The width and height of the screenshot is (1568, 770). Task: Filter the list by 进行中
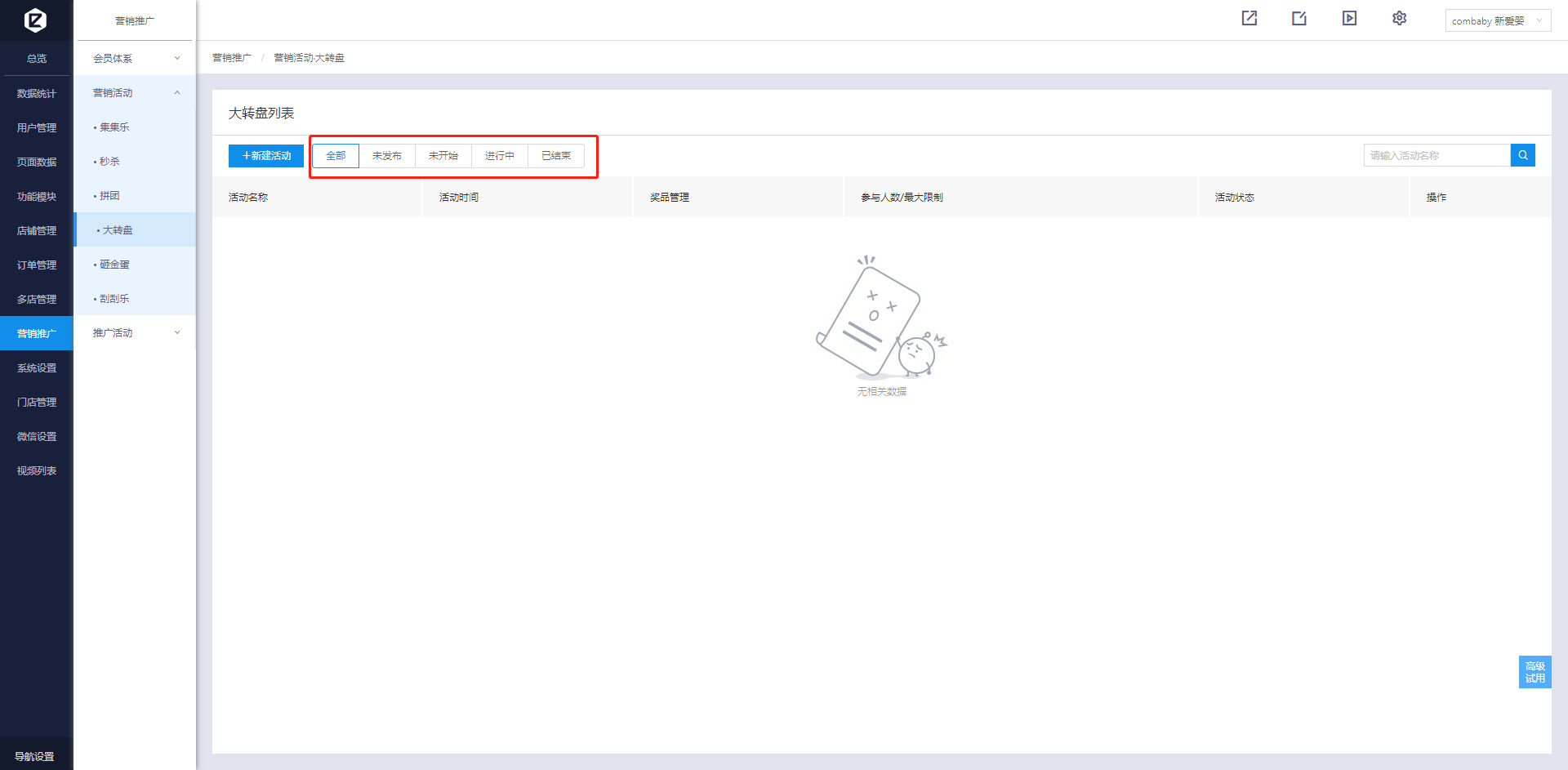(500, 156)
